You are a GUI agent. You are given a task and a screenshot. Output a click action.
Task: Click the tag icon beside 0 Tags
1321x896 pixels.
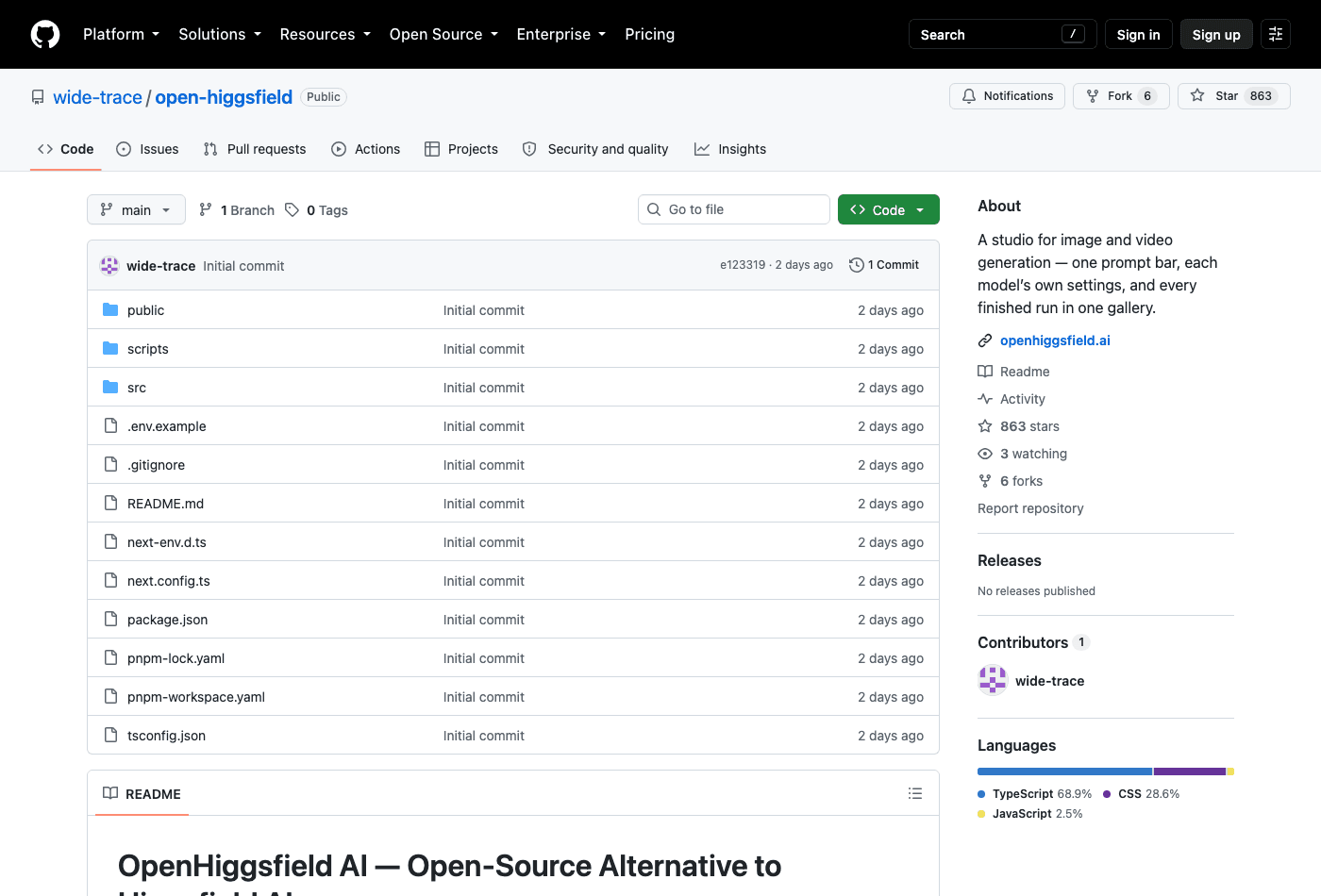point(293,209)
